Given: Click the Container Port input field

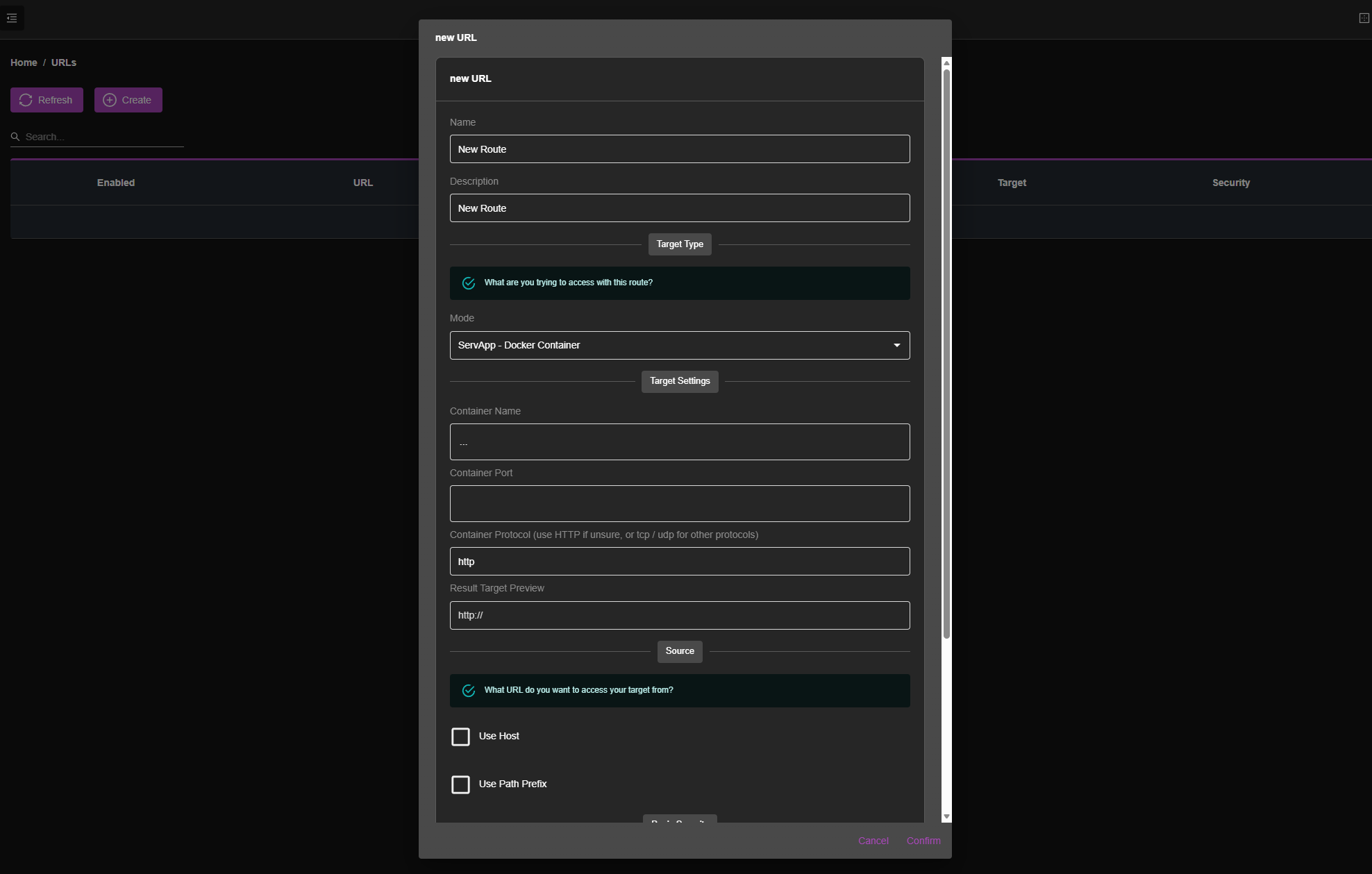Looking at the screenshot, I should 679,504.
